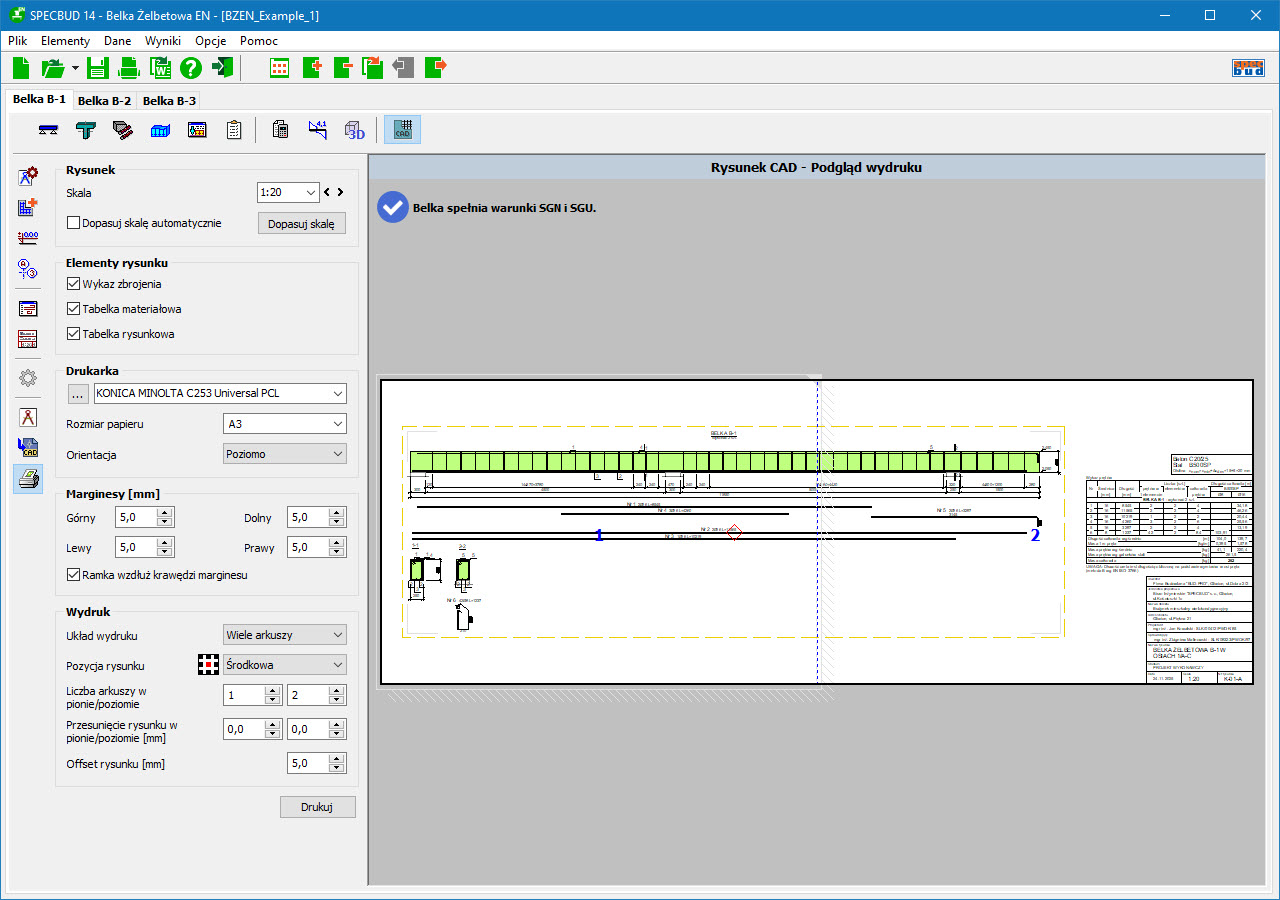
Task: Click the clipboard report icon
Action: pyautogui.click(x=233, y=130)
